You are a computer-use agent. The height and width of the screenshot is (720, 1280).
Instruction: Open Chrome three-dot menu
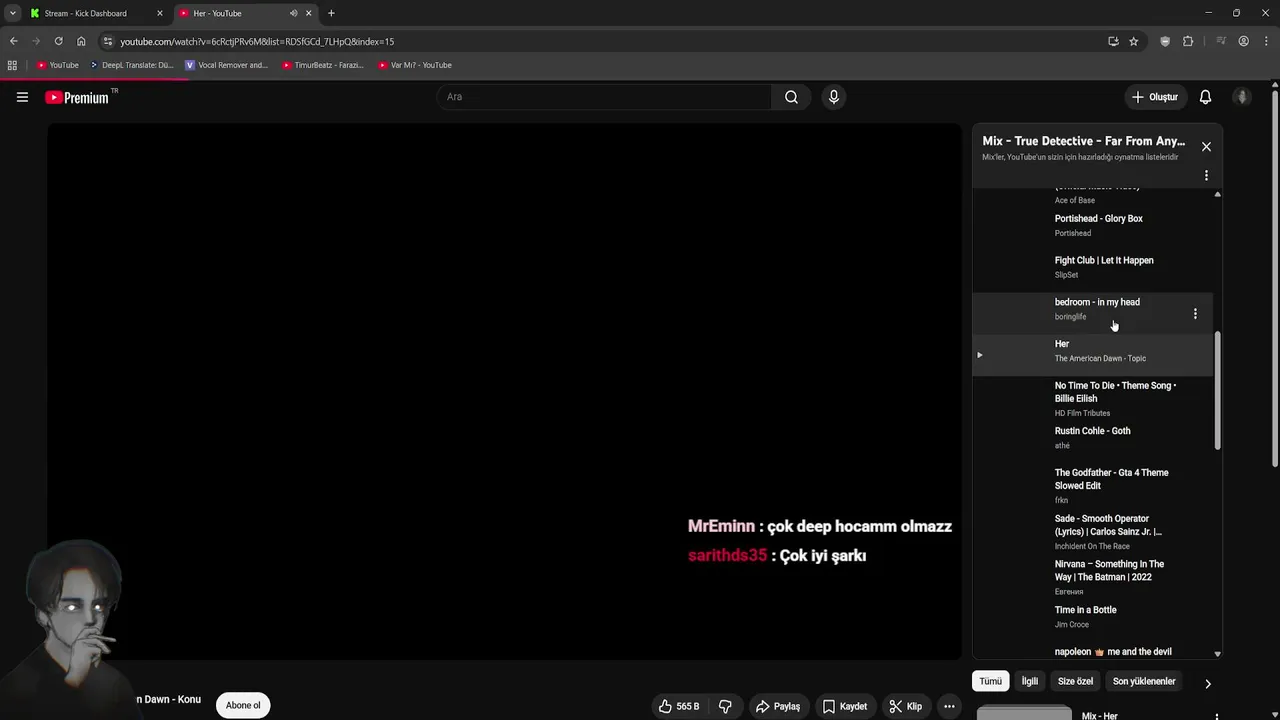1265,41
